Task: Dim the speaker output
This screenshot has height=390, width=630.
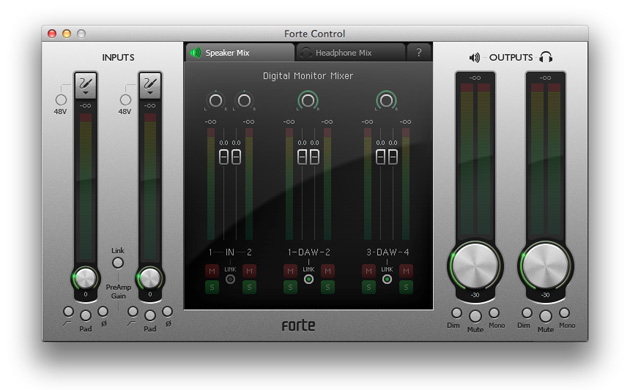Action: 456,312
